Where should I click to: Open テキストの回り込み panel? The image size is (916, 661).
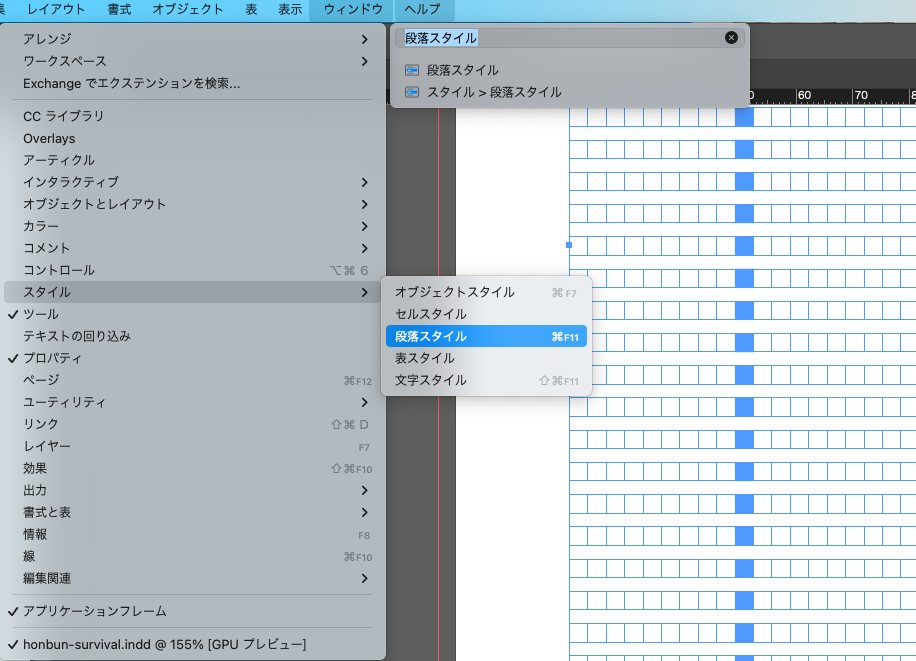click(x=195, y=336)
